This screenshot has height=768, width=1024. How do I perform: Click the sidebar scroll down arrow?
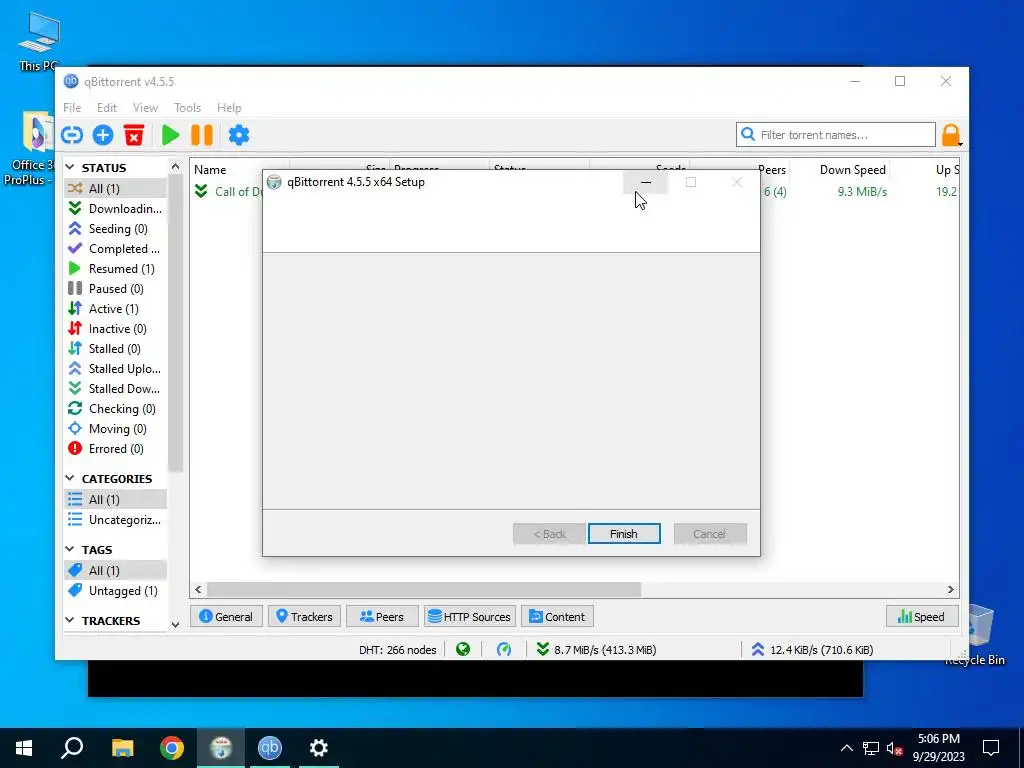click(x=175, y=624)
